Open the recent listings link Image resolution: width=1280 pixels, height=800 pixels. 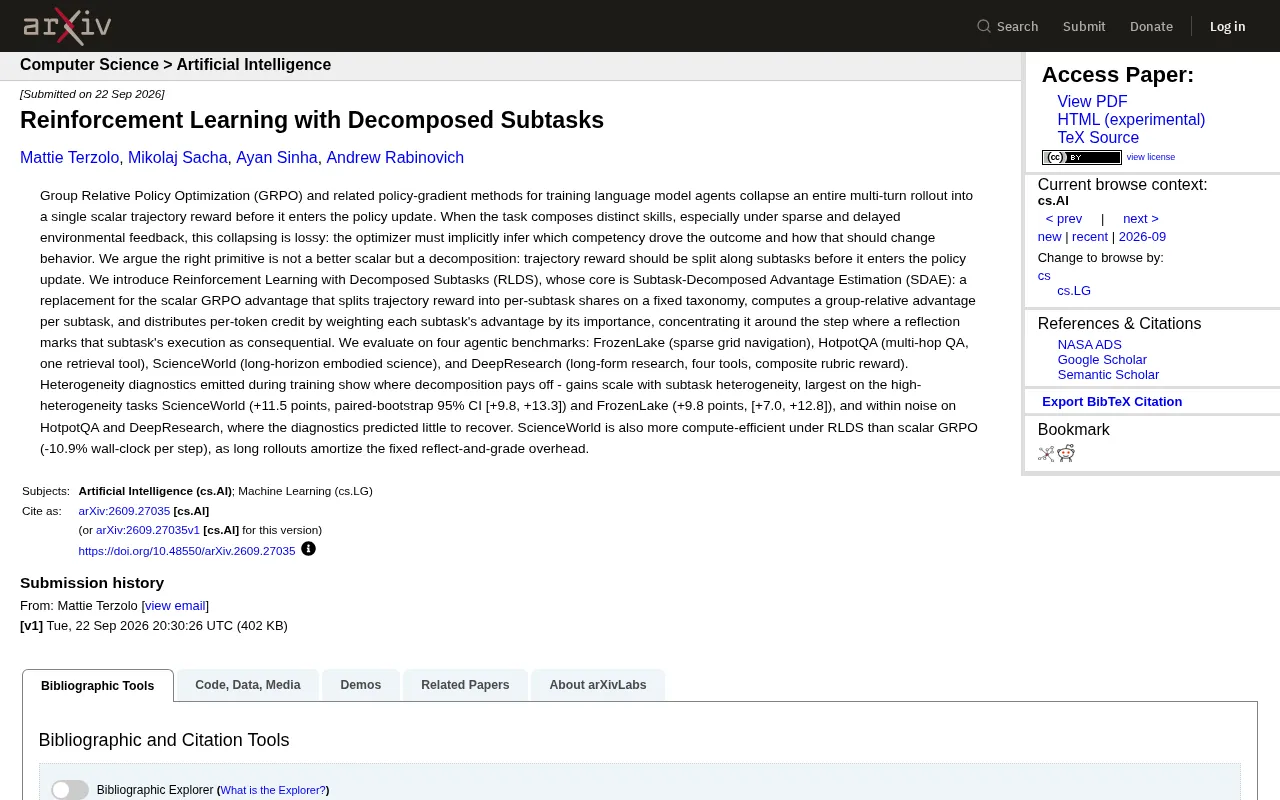(1090, 237)
